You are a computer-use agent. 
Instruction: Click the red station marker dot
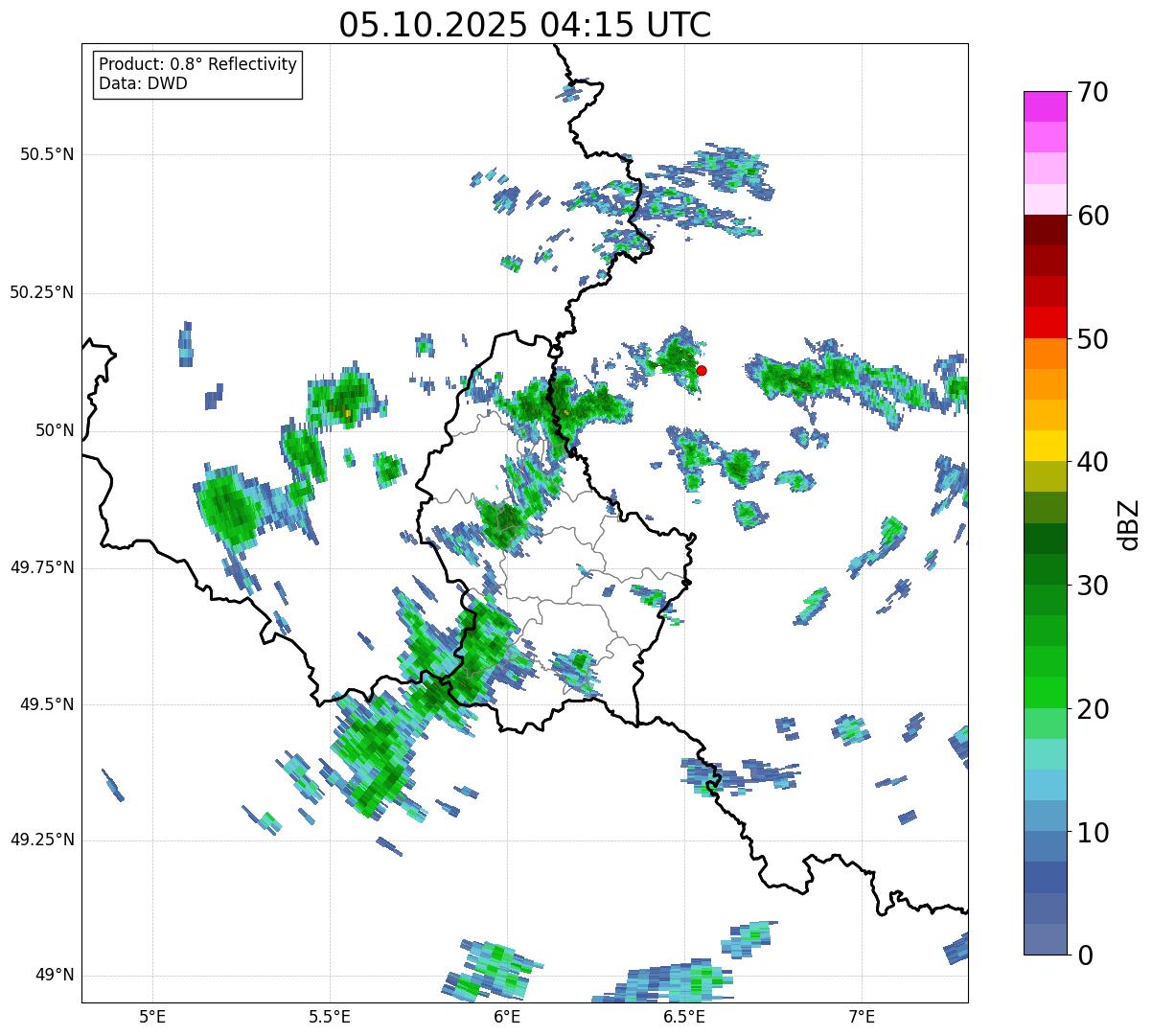click(702, 370)
